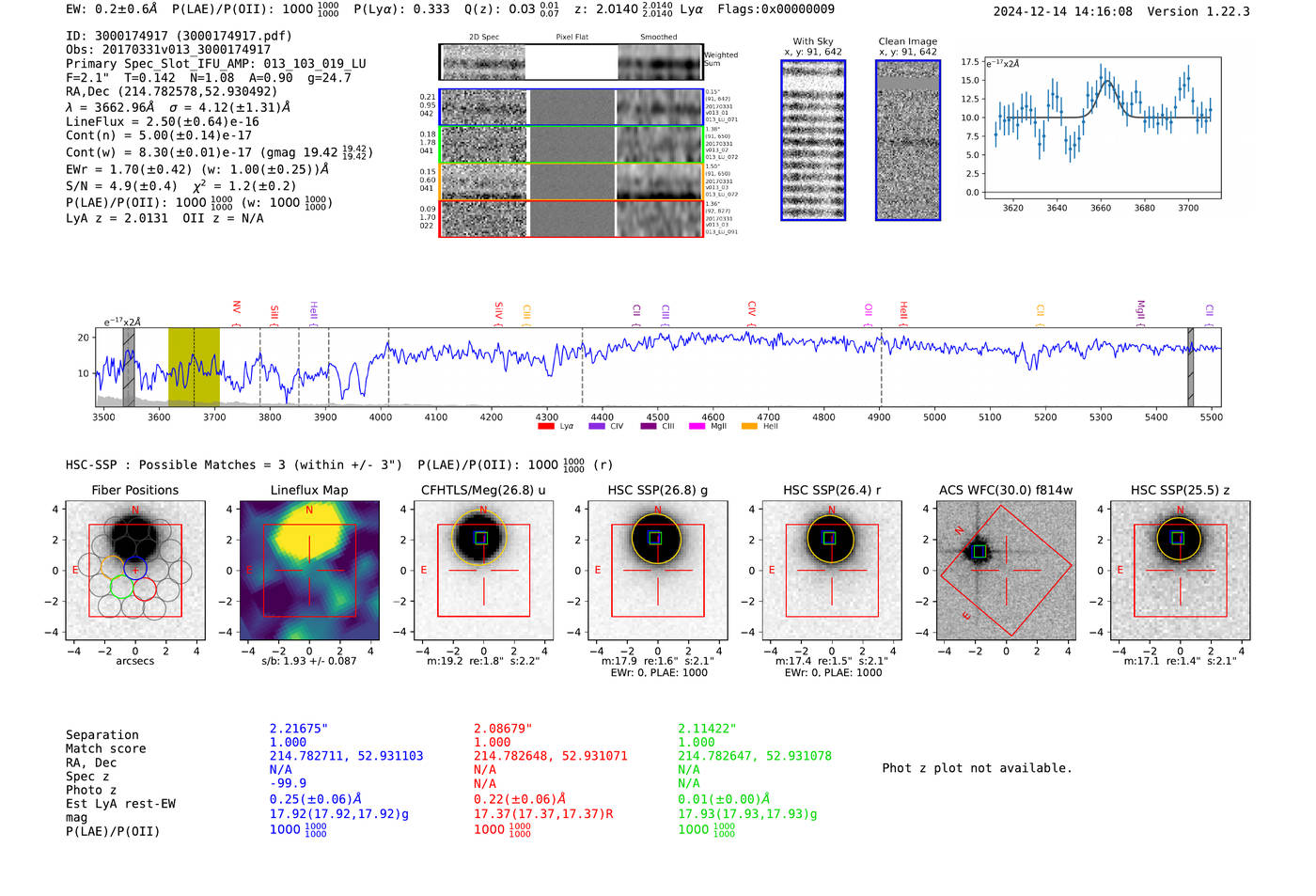
Task: Open the CFHTLS/Meg(26.8) u image
Action: [483, 570]
